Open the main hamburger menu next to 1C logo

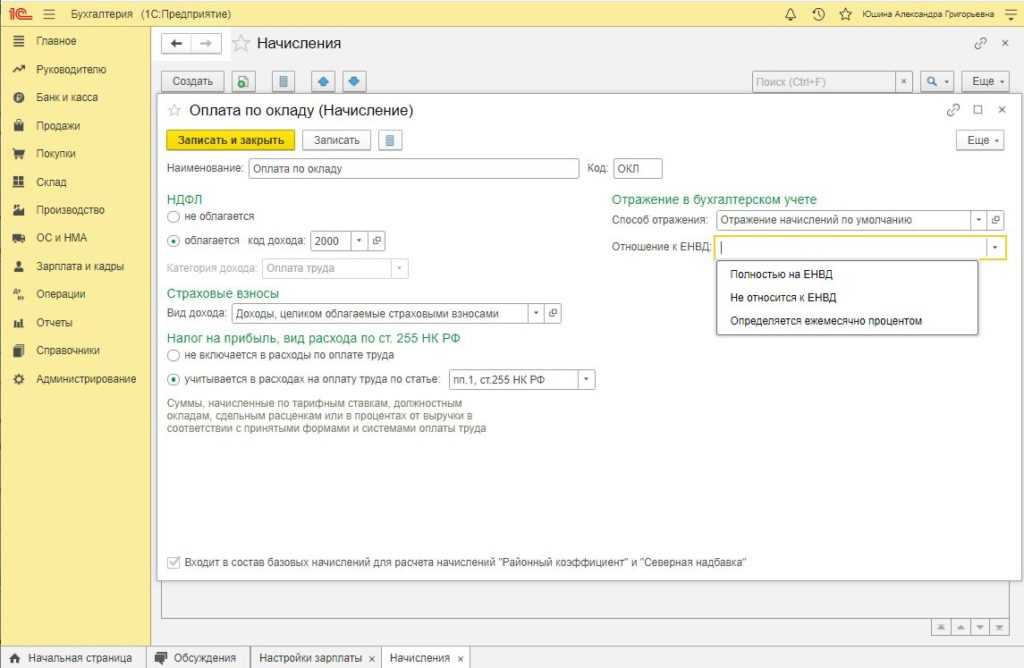coord(49,14)
